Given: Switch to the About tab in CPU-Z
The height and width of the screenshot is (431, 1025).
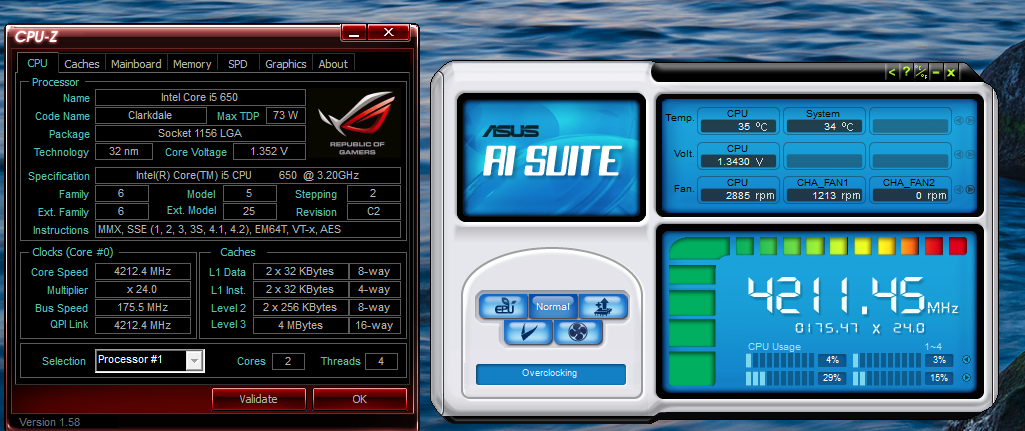Looking at the screenshot, I should pos(333,63).
